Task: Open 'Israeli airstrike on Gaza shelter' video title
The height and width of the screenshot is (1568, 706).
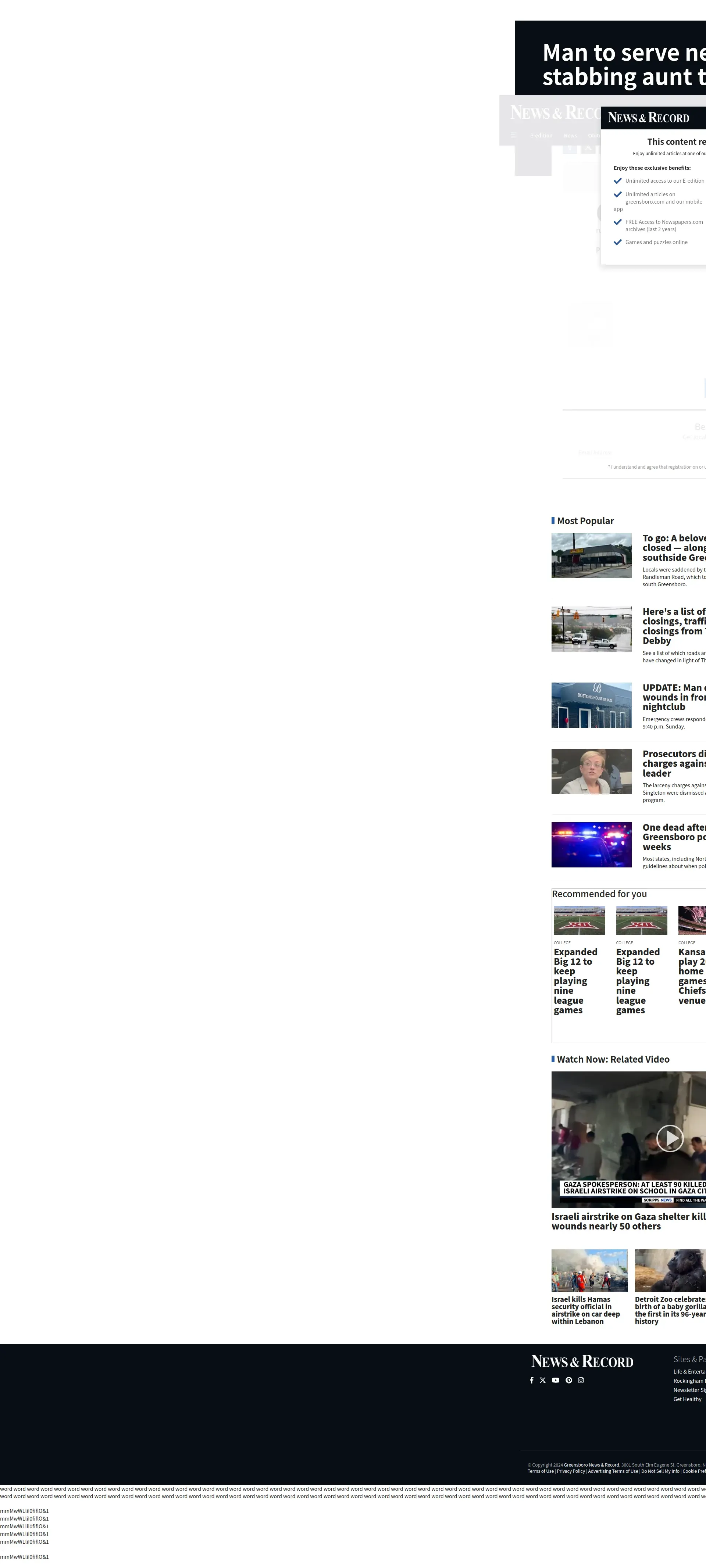Action: (629, 1221)
